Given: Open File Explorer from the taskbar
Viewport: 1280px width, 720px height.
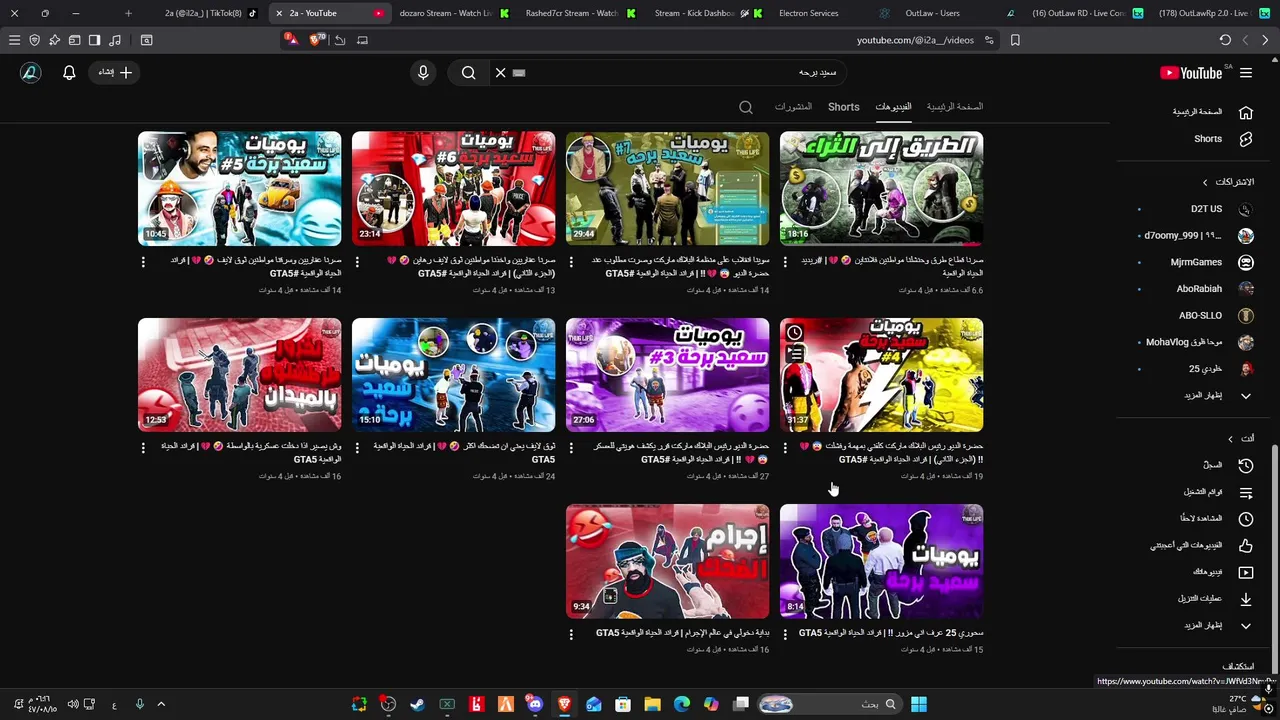Looking at the screenshot, I should 652,705.
